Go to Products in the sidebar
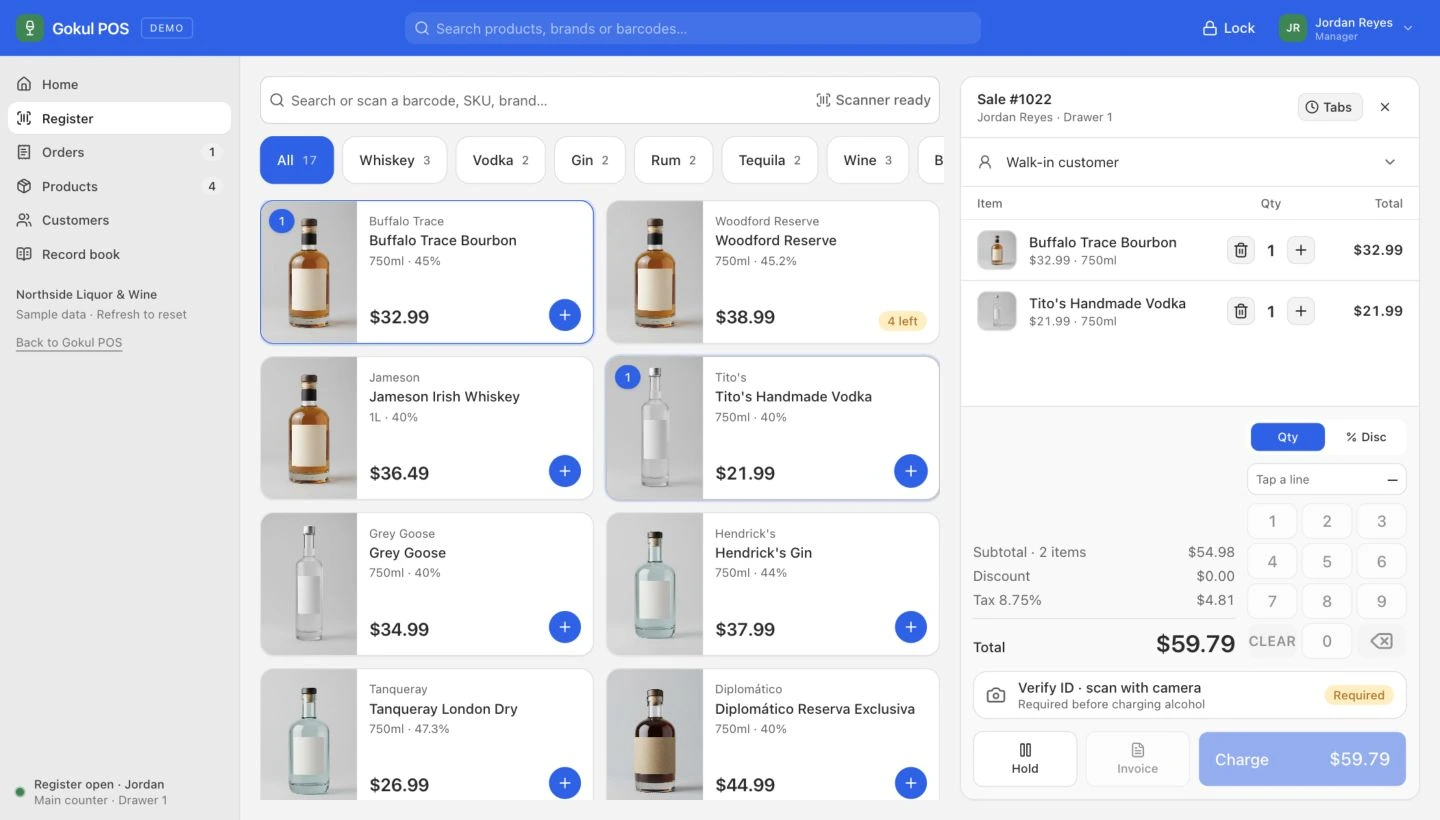Viewport: 1440px width, 820px height. (x=119, y=186)
